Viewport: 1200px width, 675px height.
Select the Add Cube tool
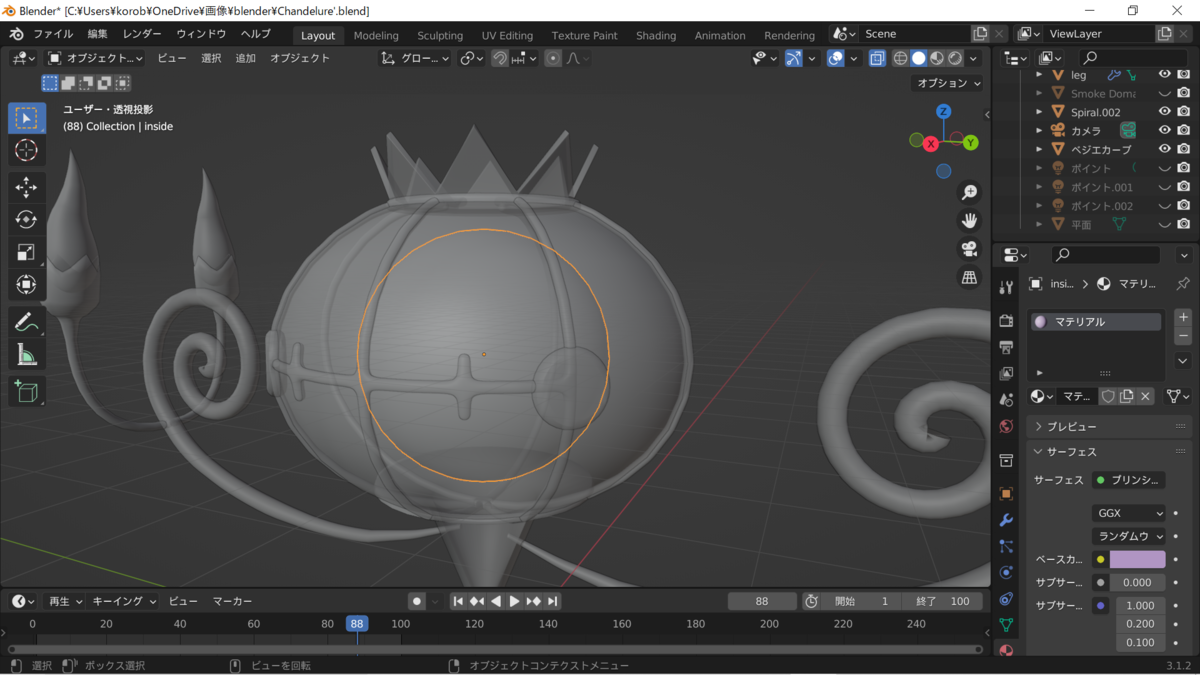[x=27, y=391]
